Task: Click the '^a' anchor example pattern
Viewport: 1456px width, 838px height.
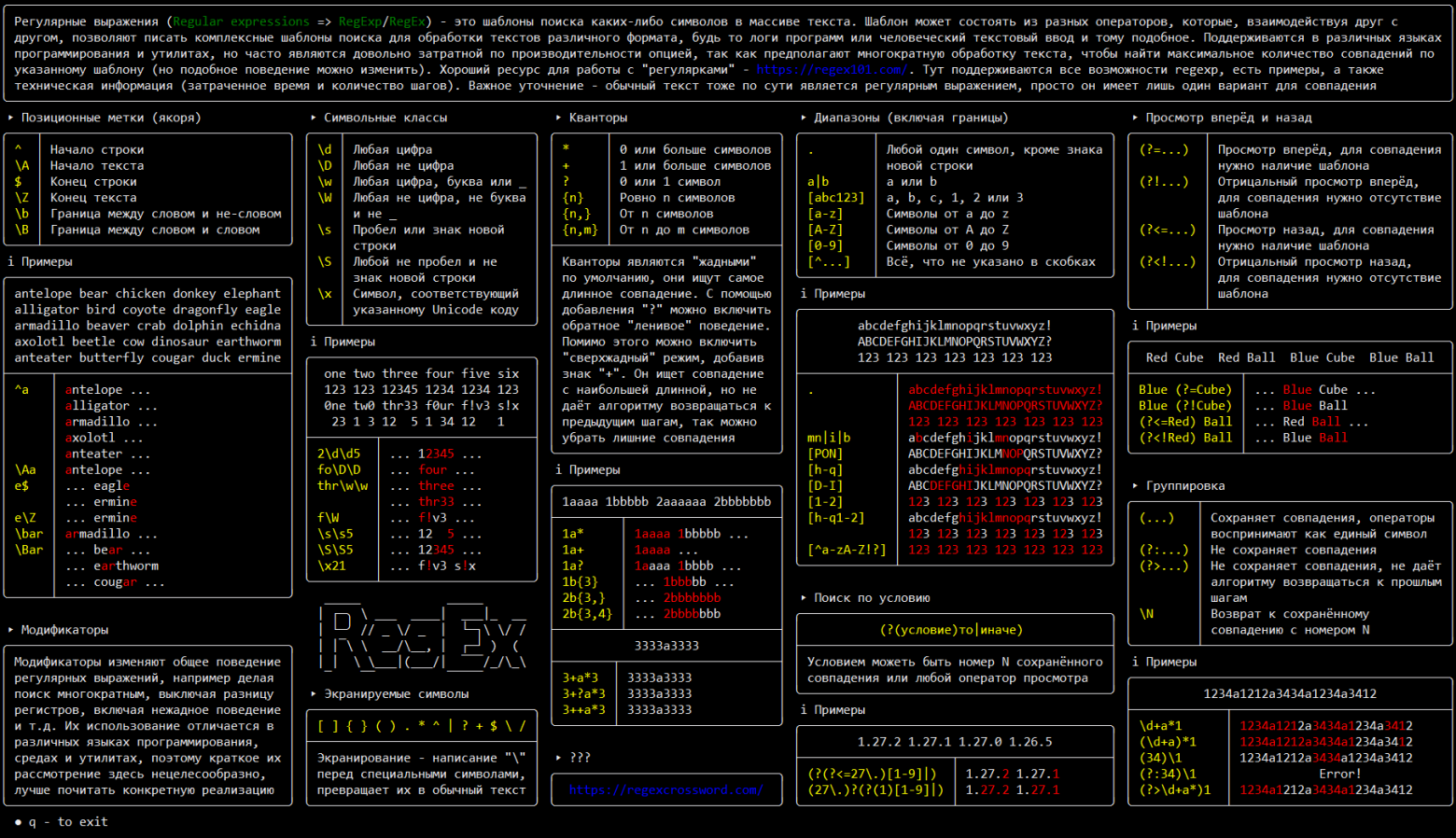Action: (x=21, y=390)
